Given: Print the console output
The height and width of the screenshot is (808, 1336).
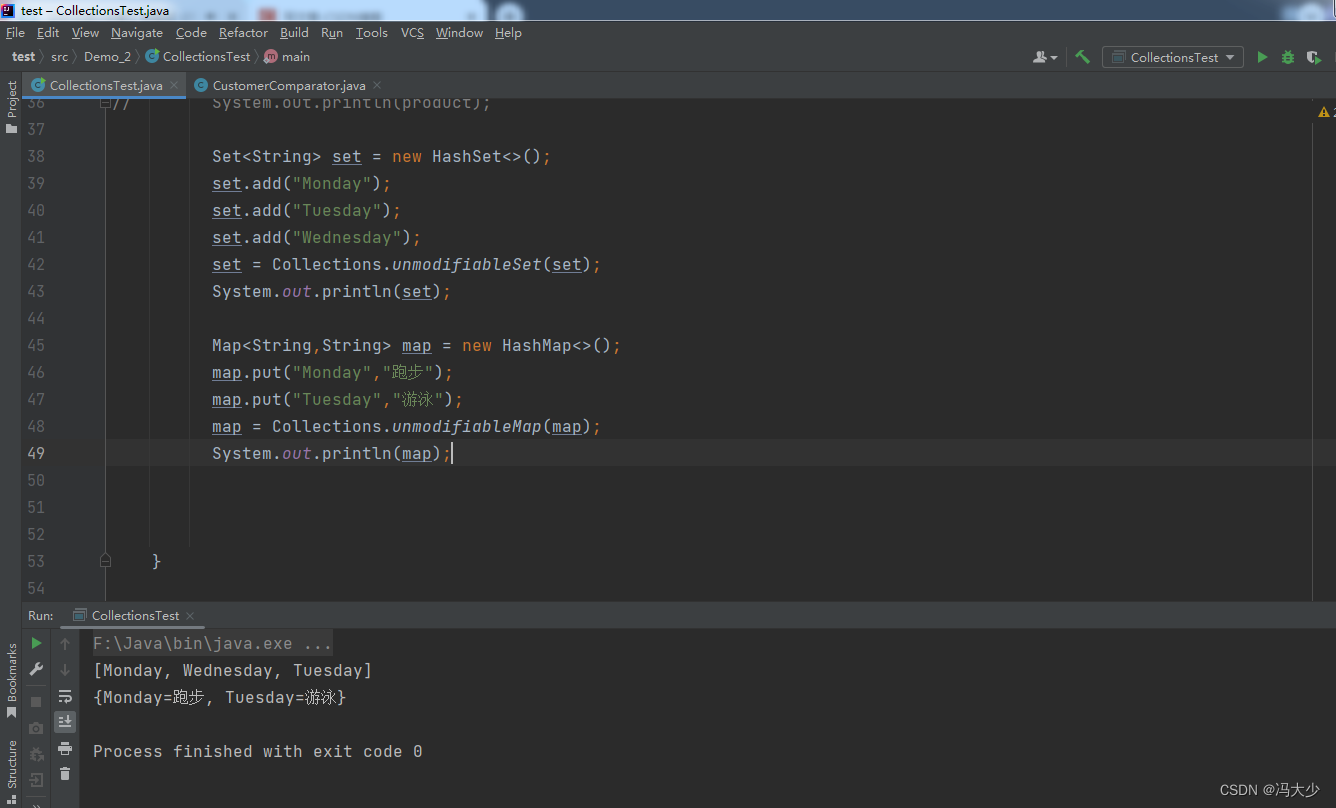Looking at the screenshot, I should coord(65,748).
